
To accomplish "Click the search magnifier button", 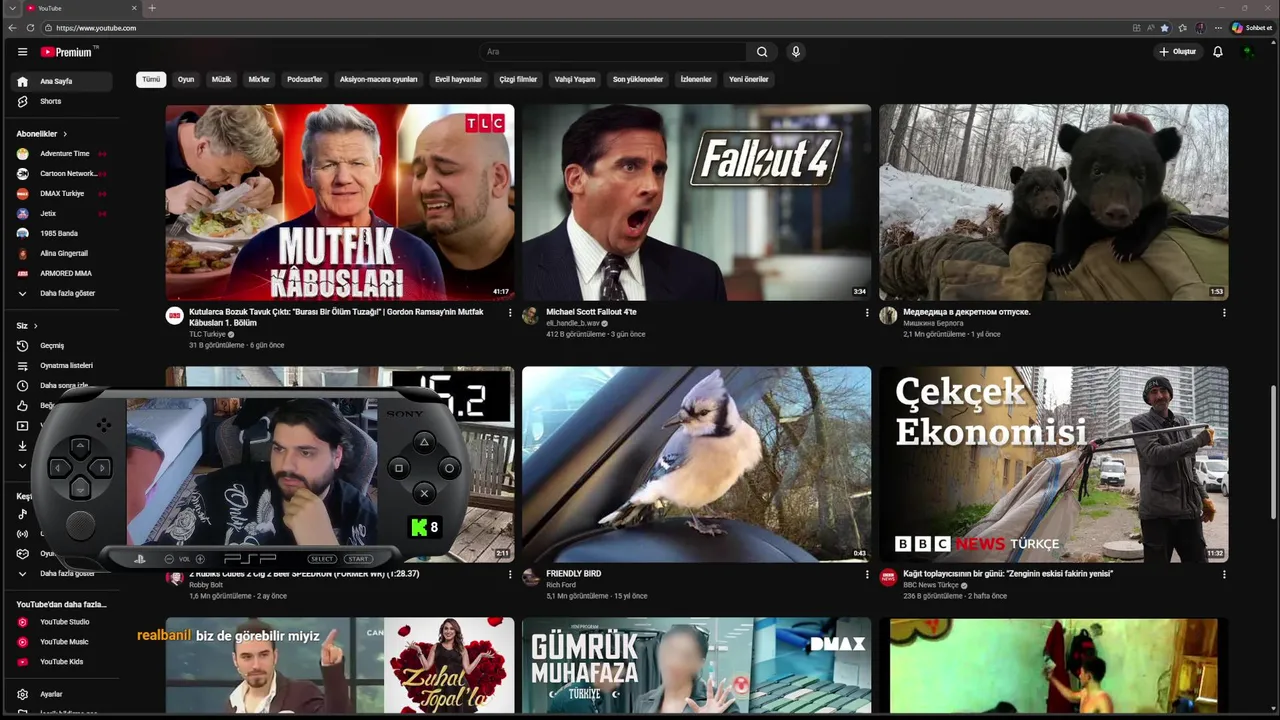I will (x=762, y=52).
